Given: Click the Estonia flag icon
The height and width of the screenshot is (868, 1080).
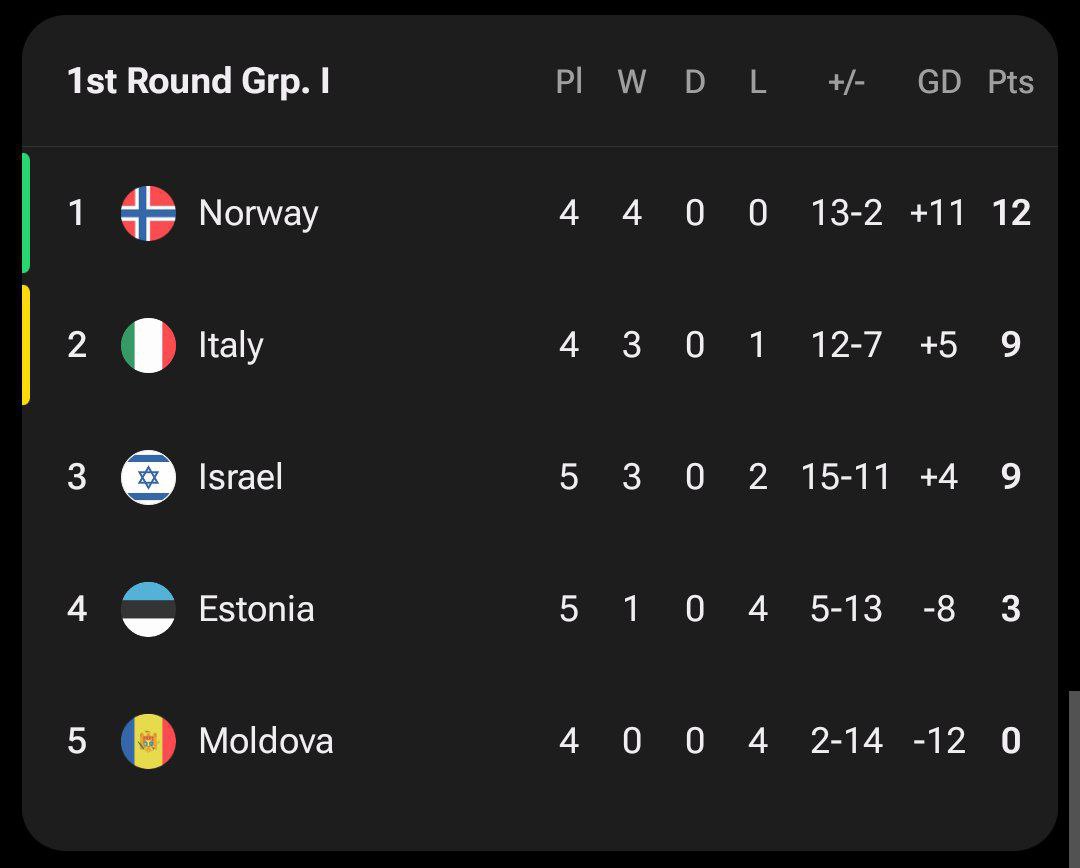Looking at the screenshot, I should pos(148,609).
